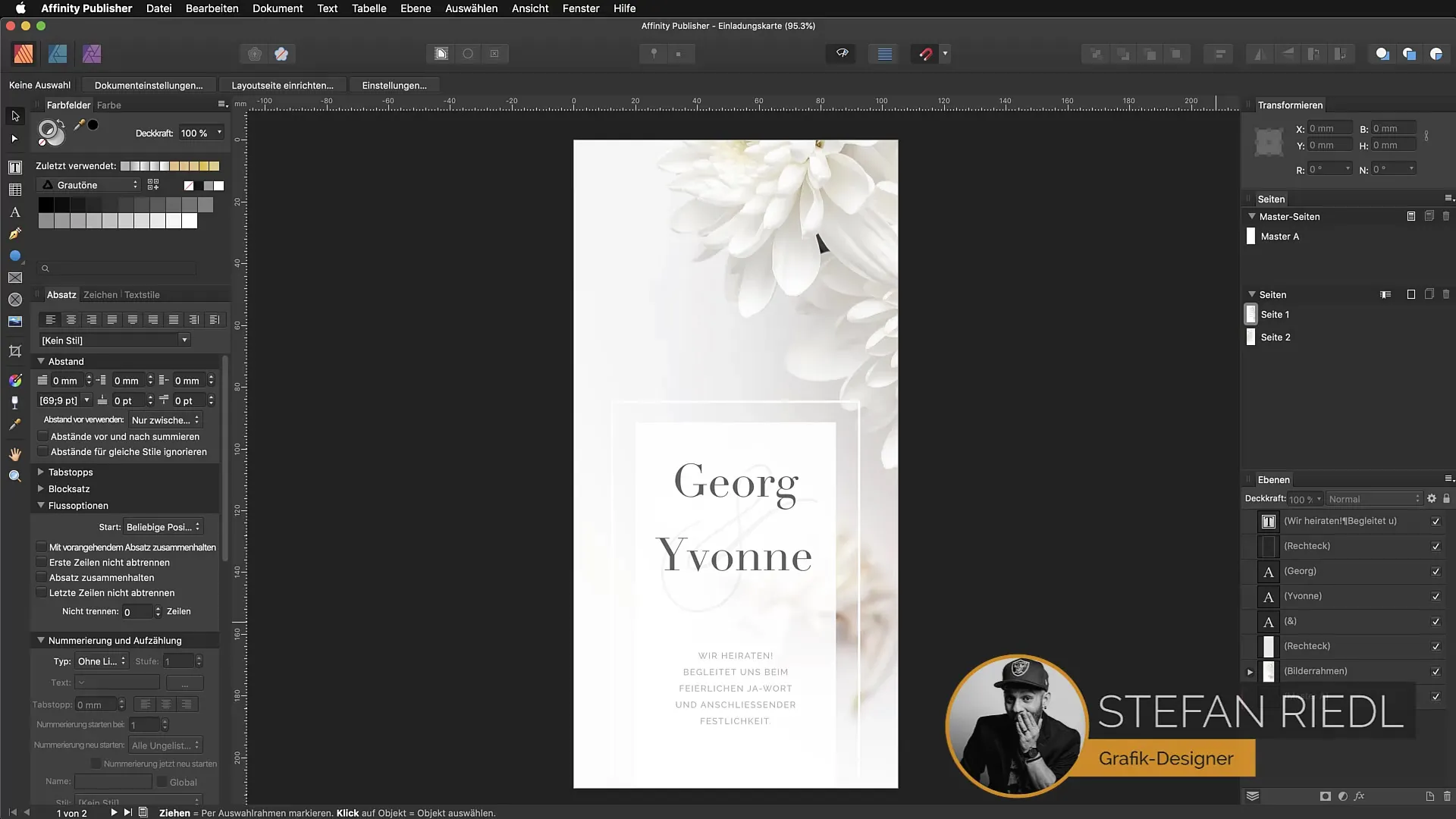Click the Deckkraft 100 % opacity field
This screenshot has width=1456, height=819.
point(196,133)
